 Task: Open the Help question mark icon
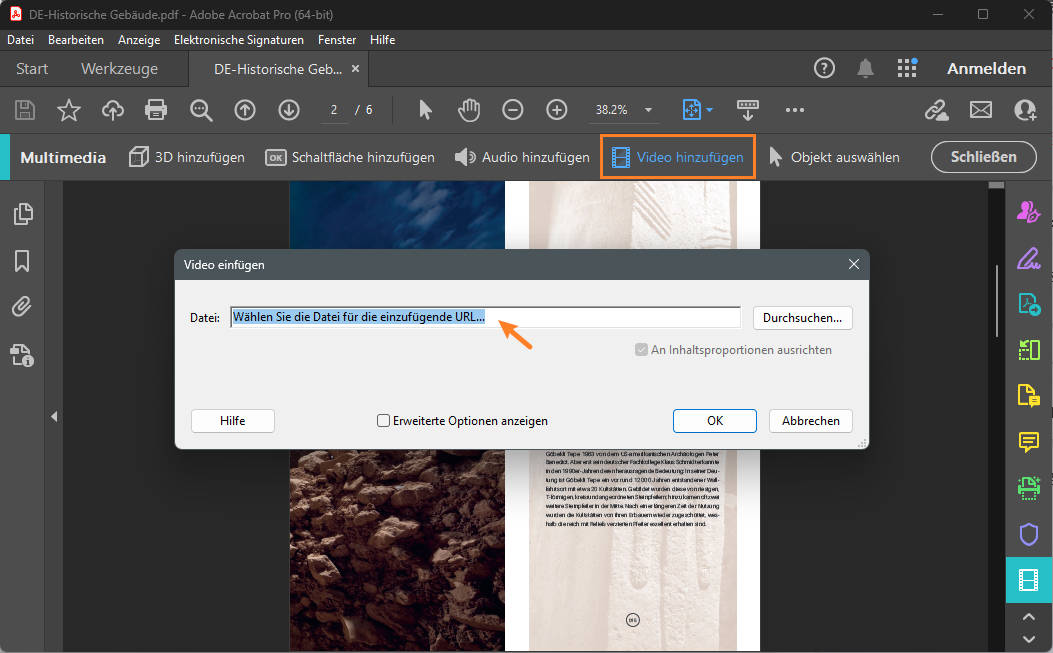tap(824, 68)
